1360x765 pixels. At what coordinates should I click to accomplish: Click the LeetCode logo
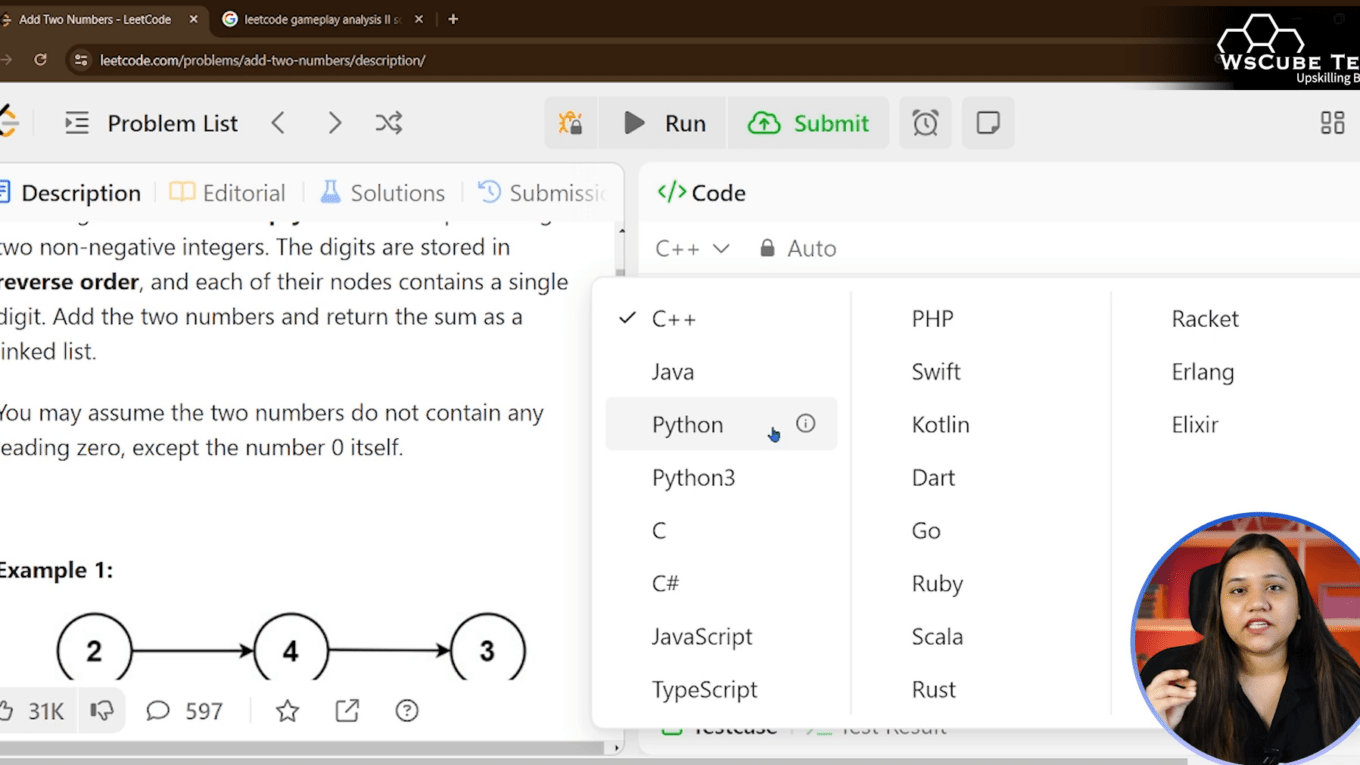point(8,122)
